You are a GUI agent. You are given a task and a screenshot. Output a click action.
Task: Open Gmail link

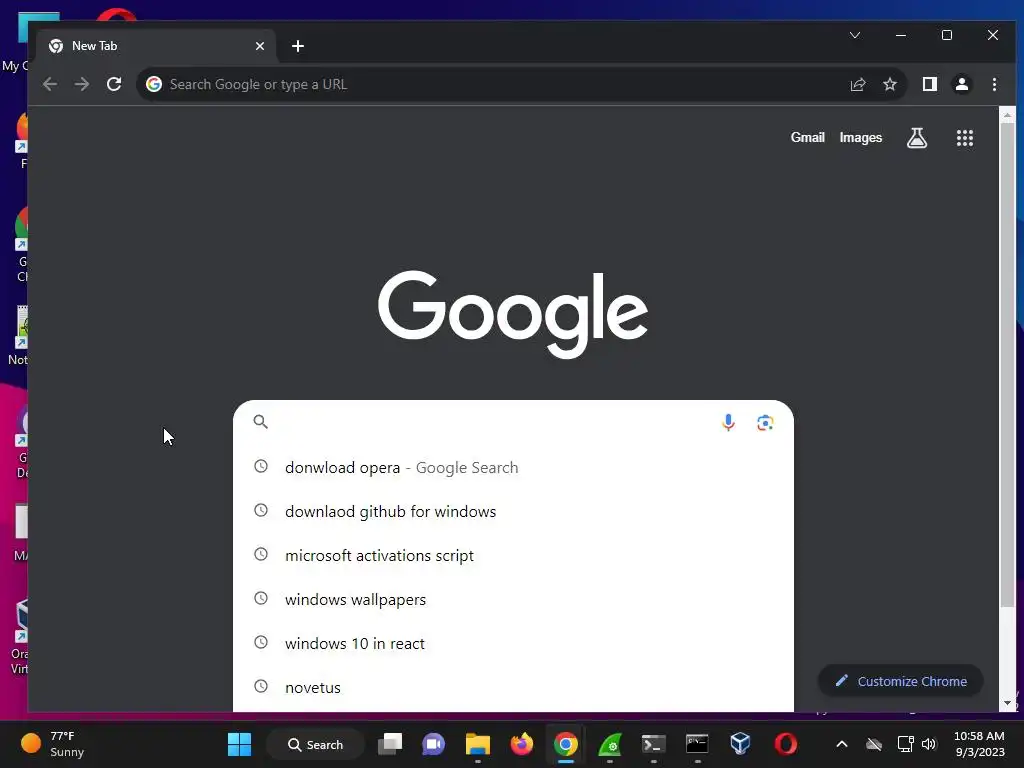point(808,138)
